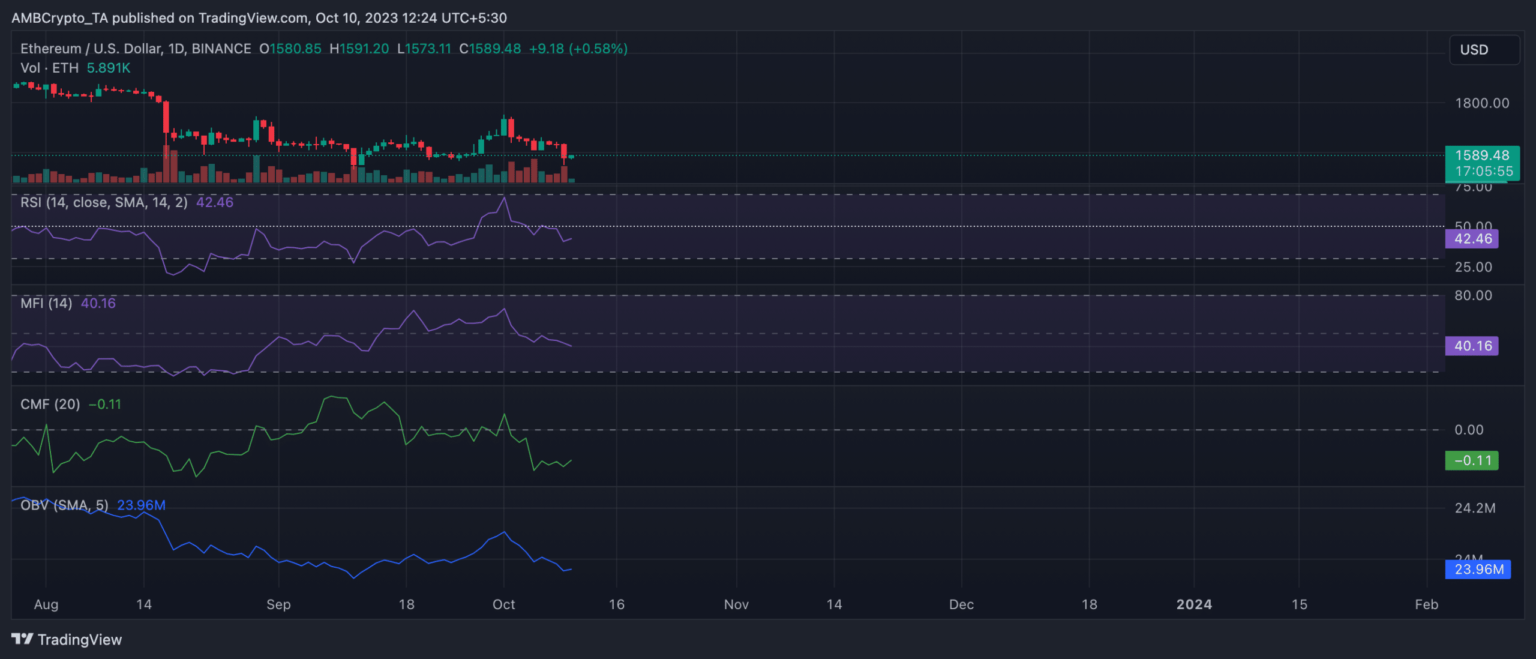The image size is (1536, 659).
Task: Click the purple 40.16 MFI value tag
Action: [1472, 346]
